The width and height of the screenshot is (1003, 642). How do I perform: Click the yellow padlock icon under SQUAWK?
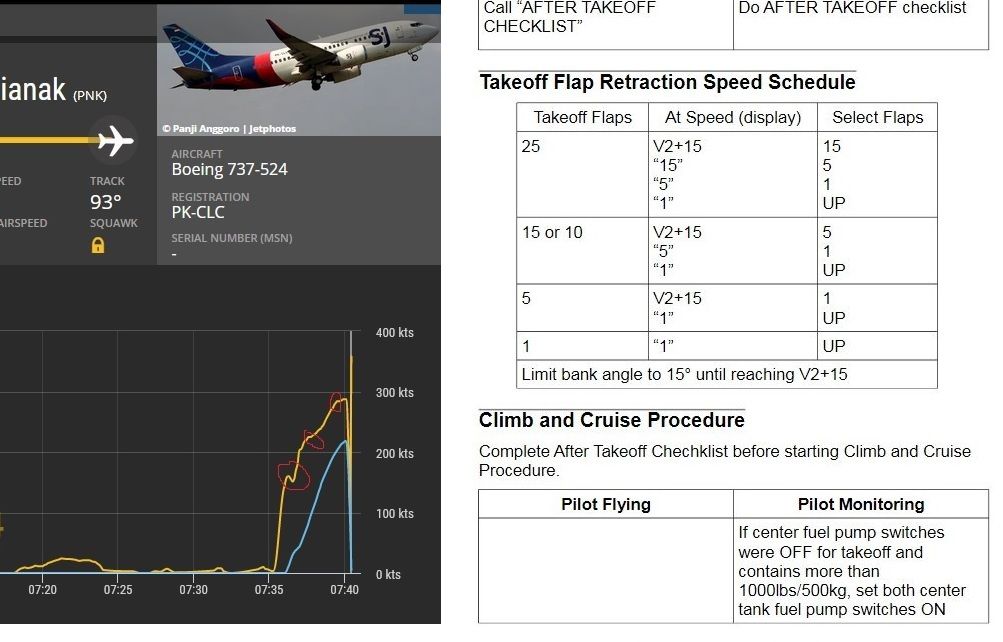tap(98, 246)
